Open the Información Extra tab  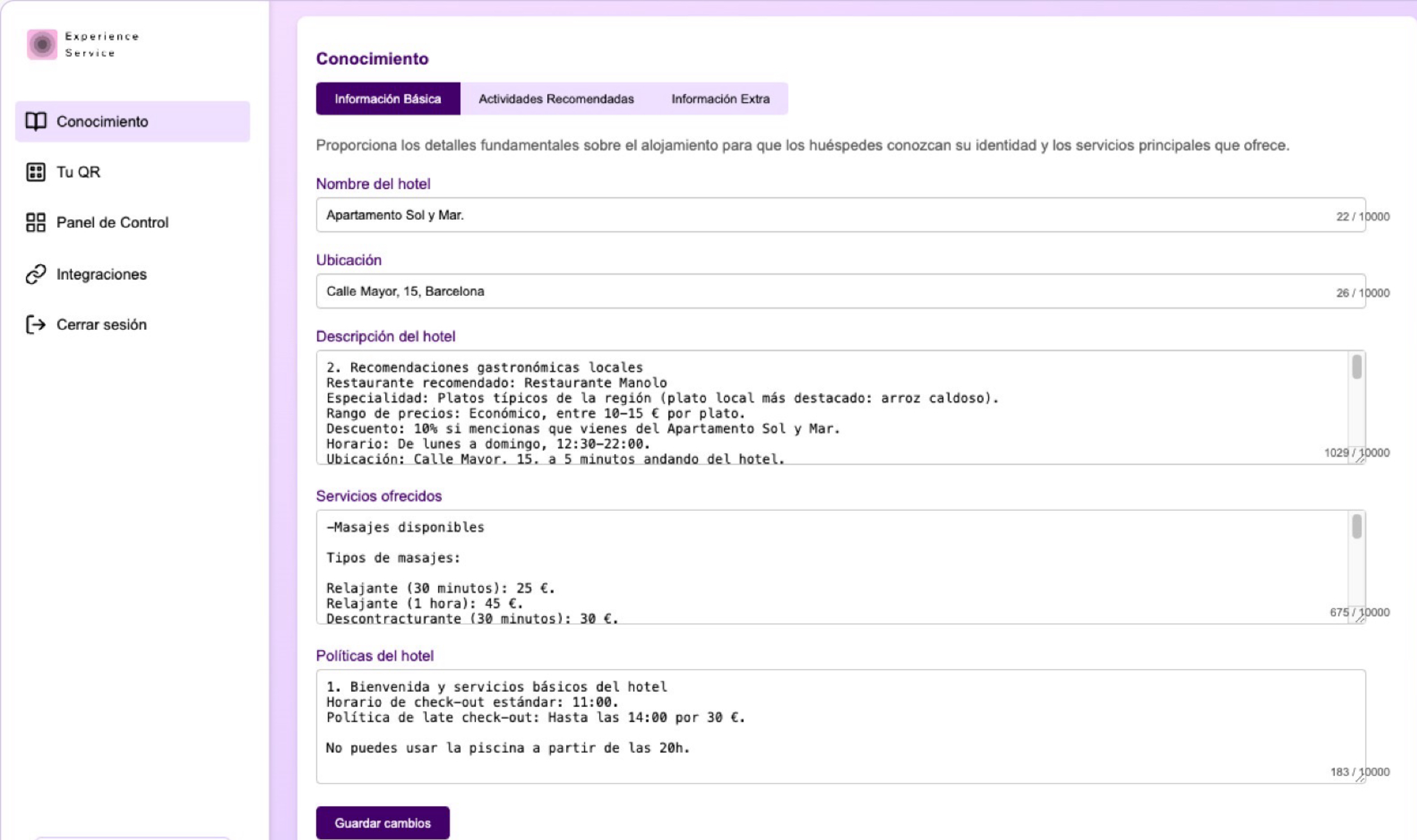coord(720,99)
